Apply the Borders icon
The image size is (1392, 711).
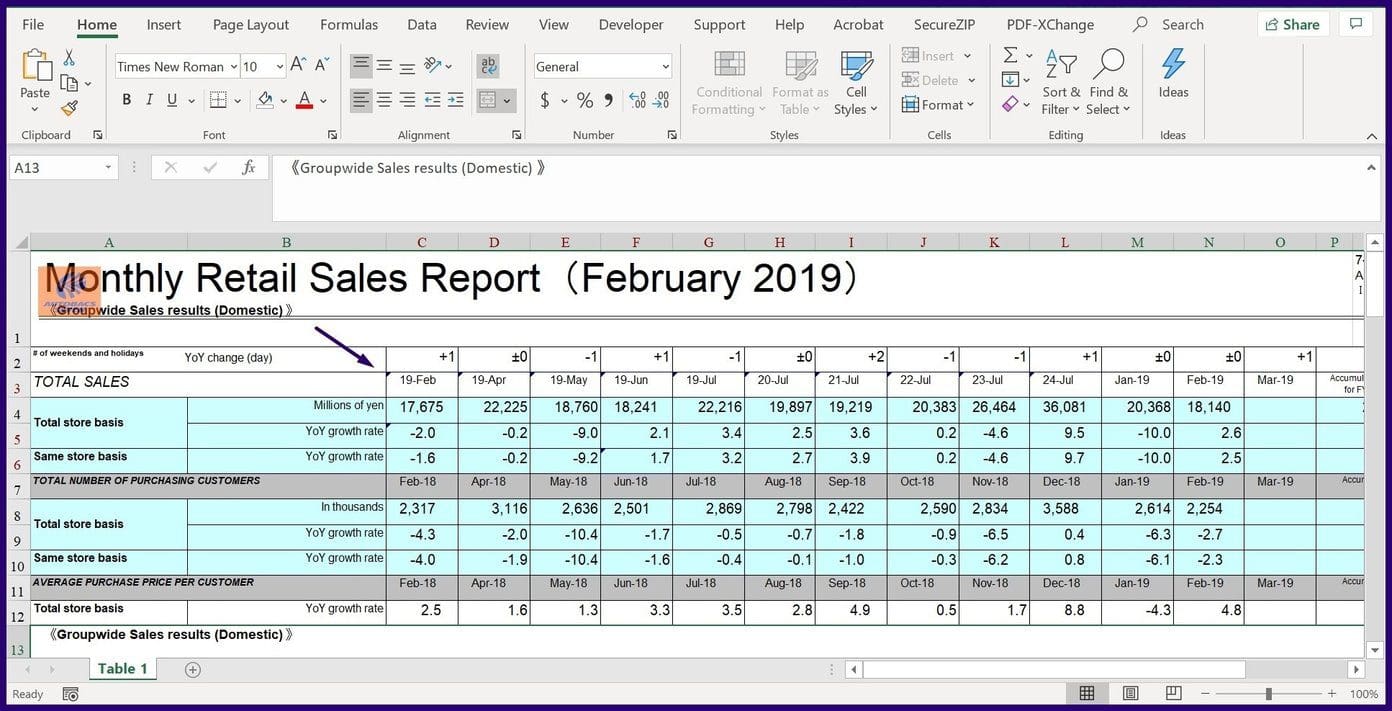tap(218, 100)
